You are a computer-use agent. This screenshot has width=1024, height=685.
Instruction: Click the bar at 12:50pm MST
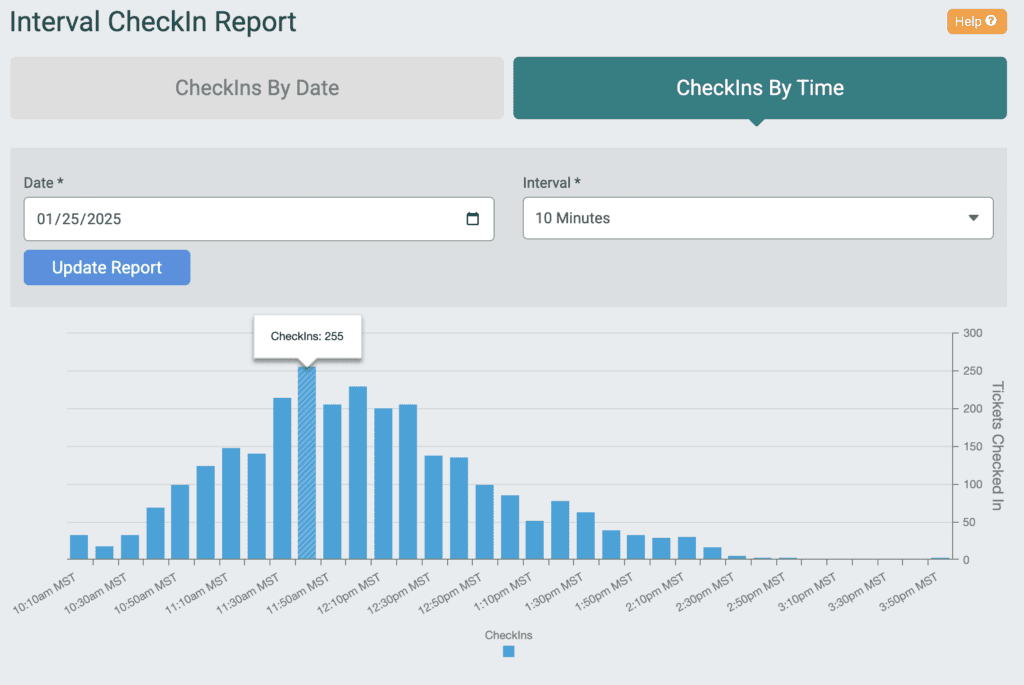(485, 522)
